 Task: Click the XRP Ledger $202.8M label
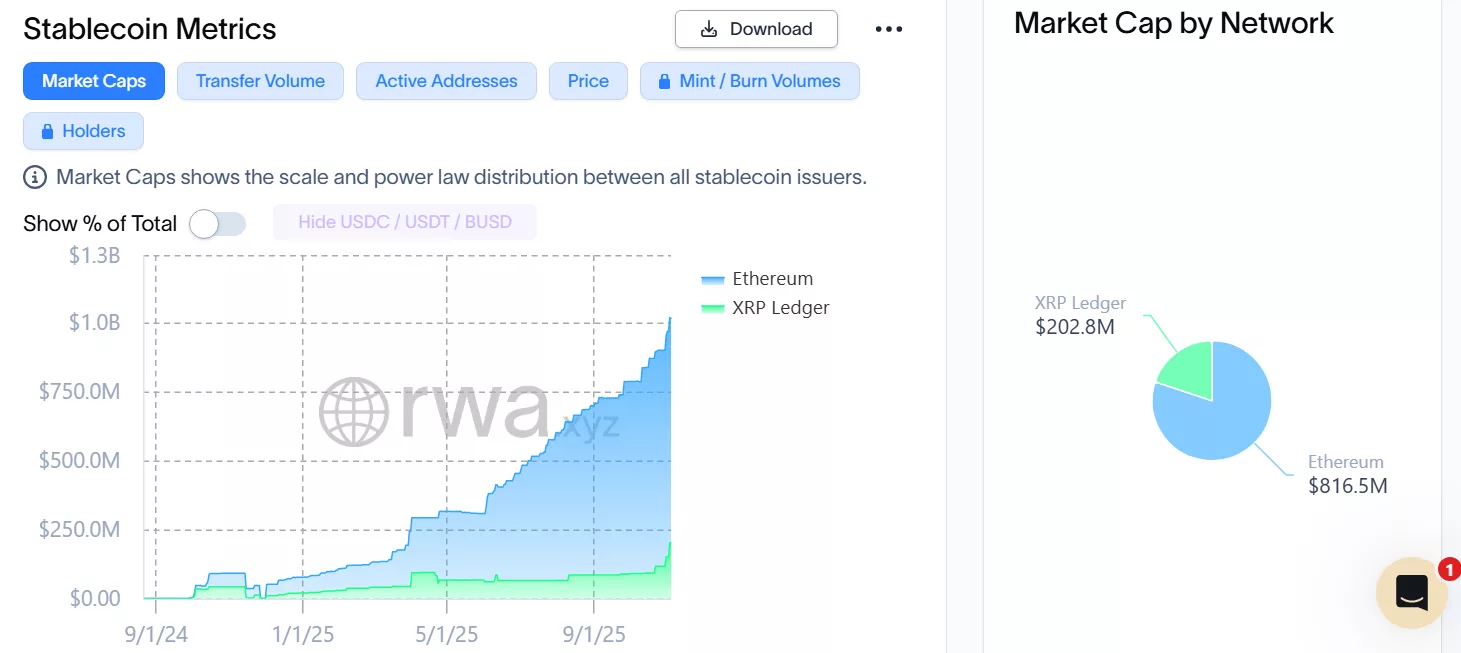click(1079, 314)
